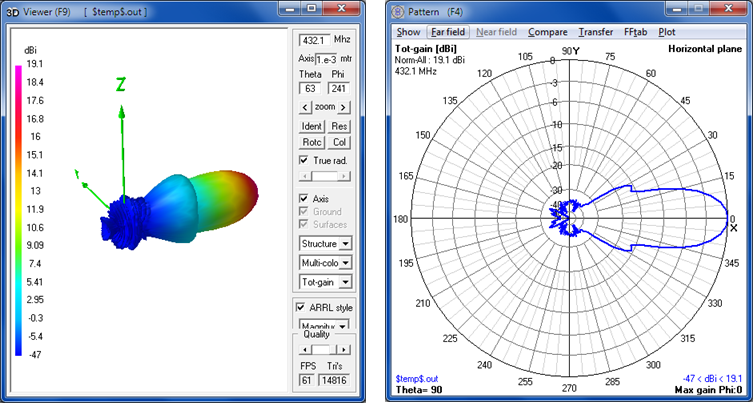The image size is (753, 403).
Task: Open the FFtab menu
Action: [635, 32]
